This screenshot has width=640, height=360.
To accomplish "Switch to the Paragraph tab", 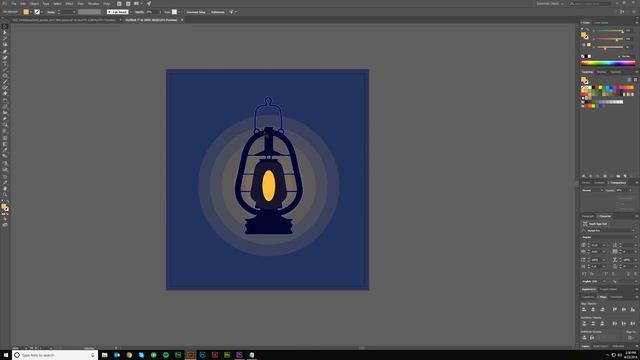I will (588, 216).
